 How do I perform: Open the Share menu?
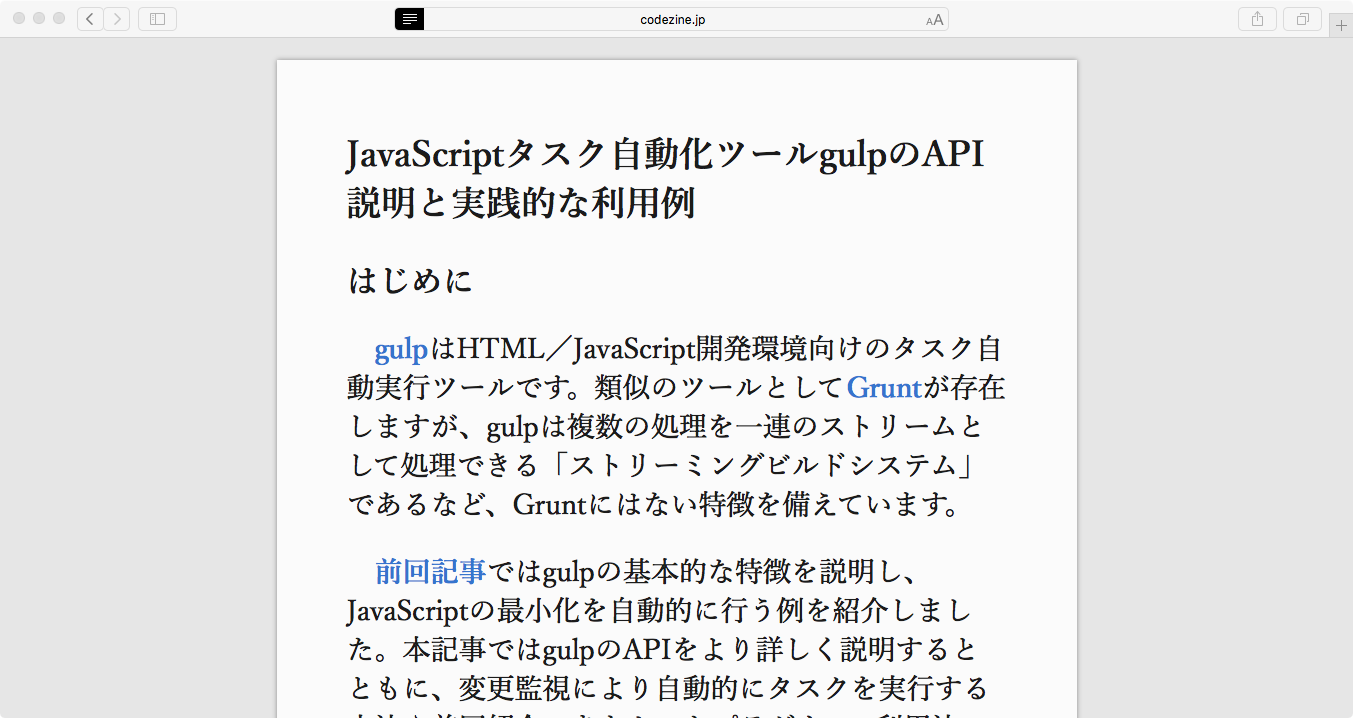(1257, 19)
